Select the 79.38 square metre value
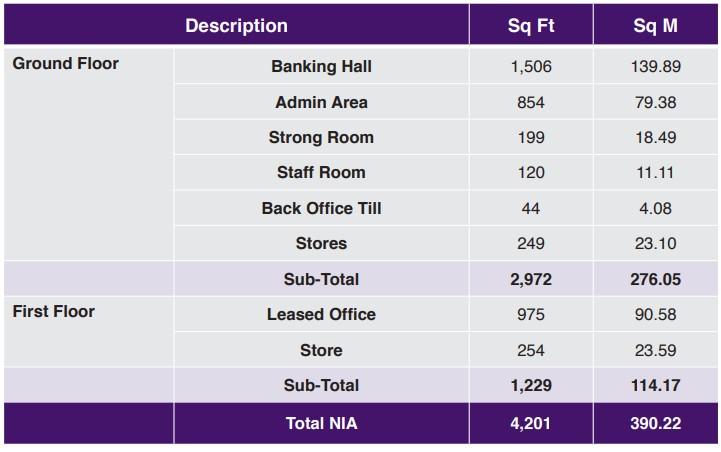Image resolution: width=721 pixels, height=452 pixels. [x=655, y=102]
